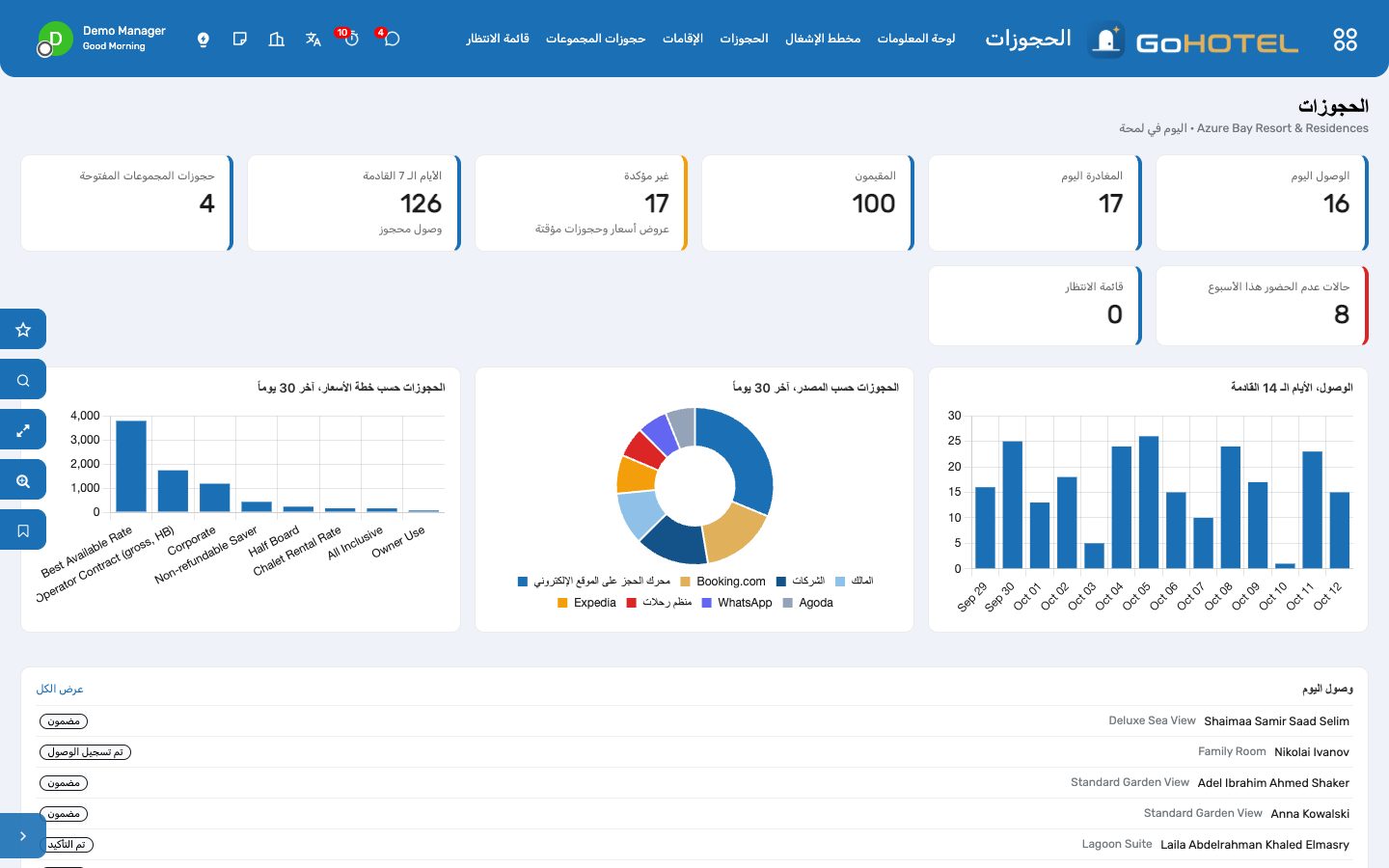1389x868 pixels.
Task: Toggle the Agoda legend color swatch
Action: (x=788, y=603)
